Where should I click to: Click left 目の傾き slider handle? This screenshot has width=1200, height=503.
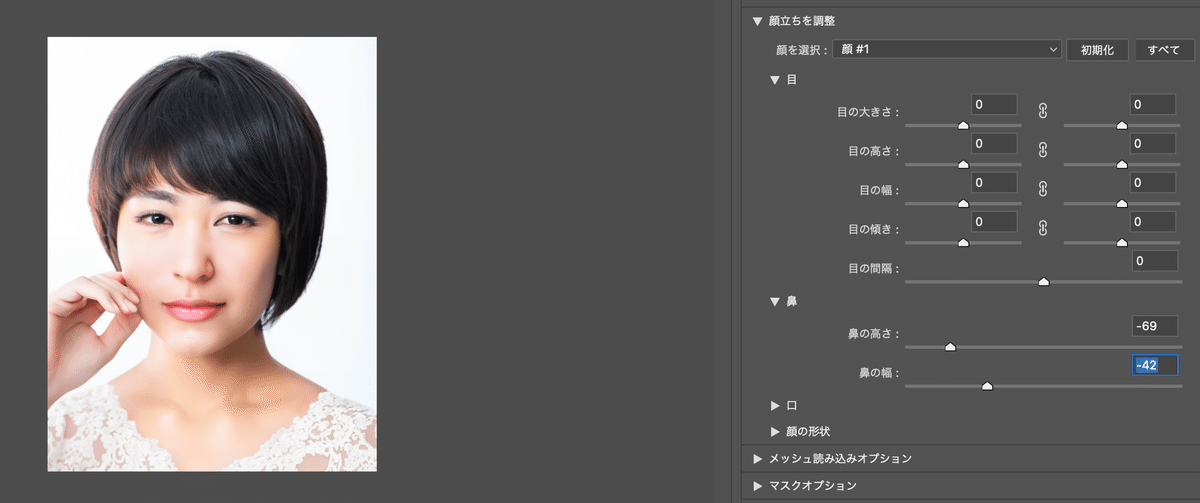(x=963, y=242)
